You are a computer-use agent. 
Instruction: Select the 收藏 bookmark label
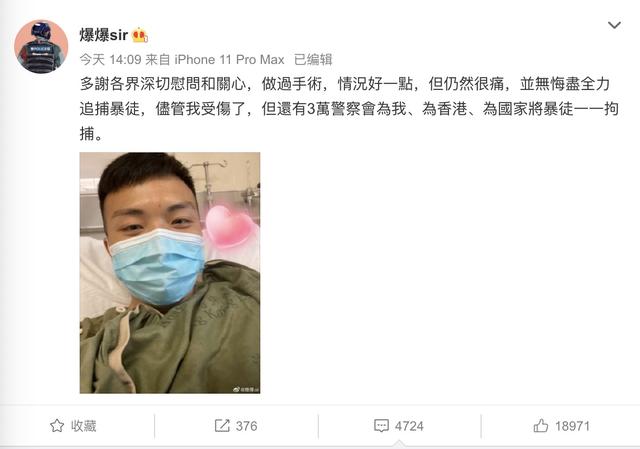pyautogui.click(x=84, y=426)
